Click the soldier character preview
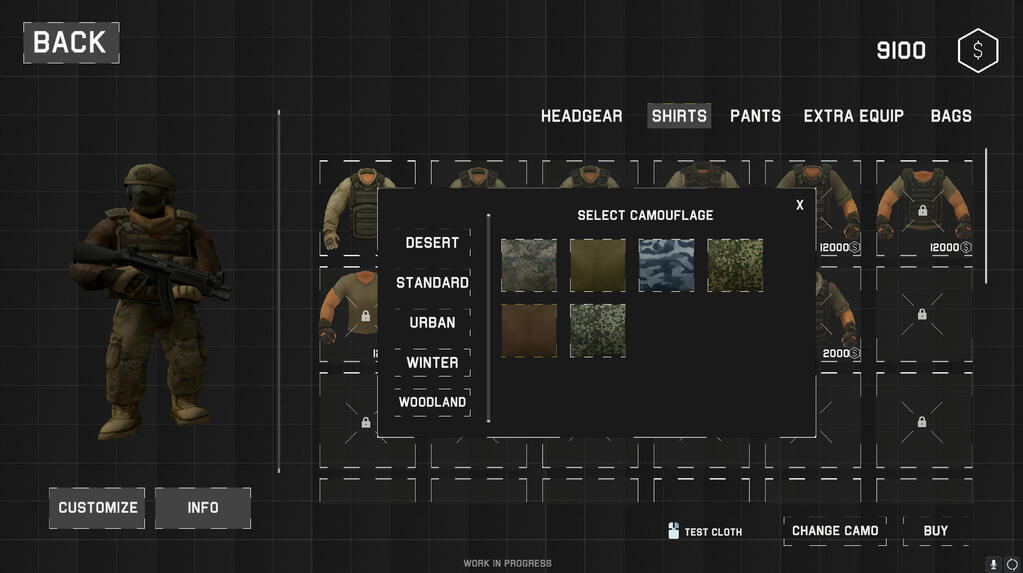The height and width of the screenshot is (573, 1023). (x=149, y=300)
